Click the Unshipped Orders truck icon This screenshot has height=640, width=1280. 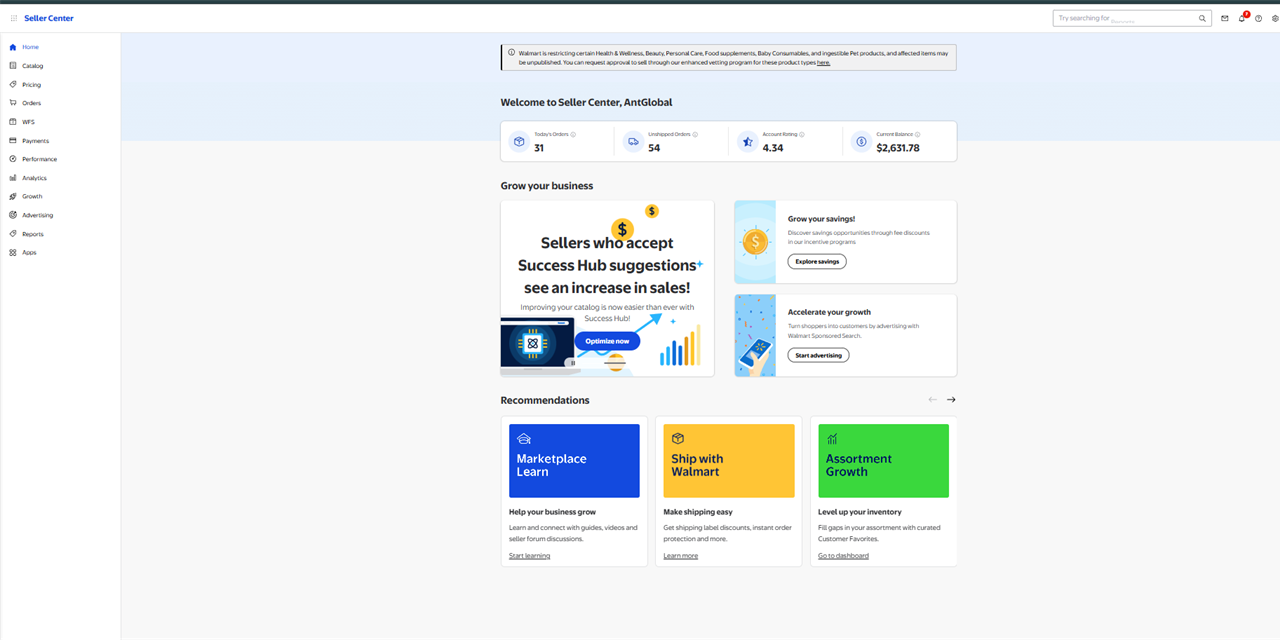tap(633, 141)
